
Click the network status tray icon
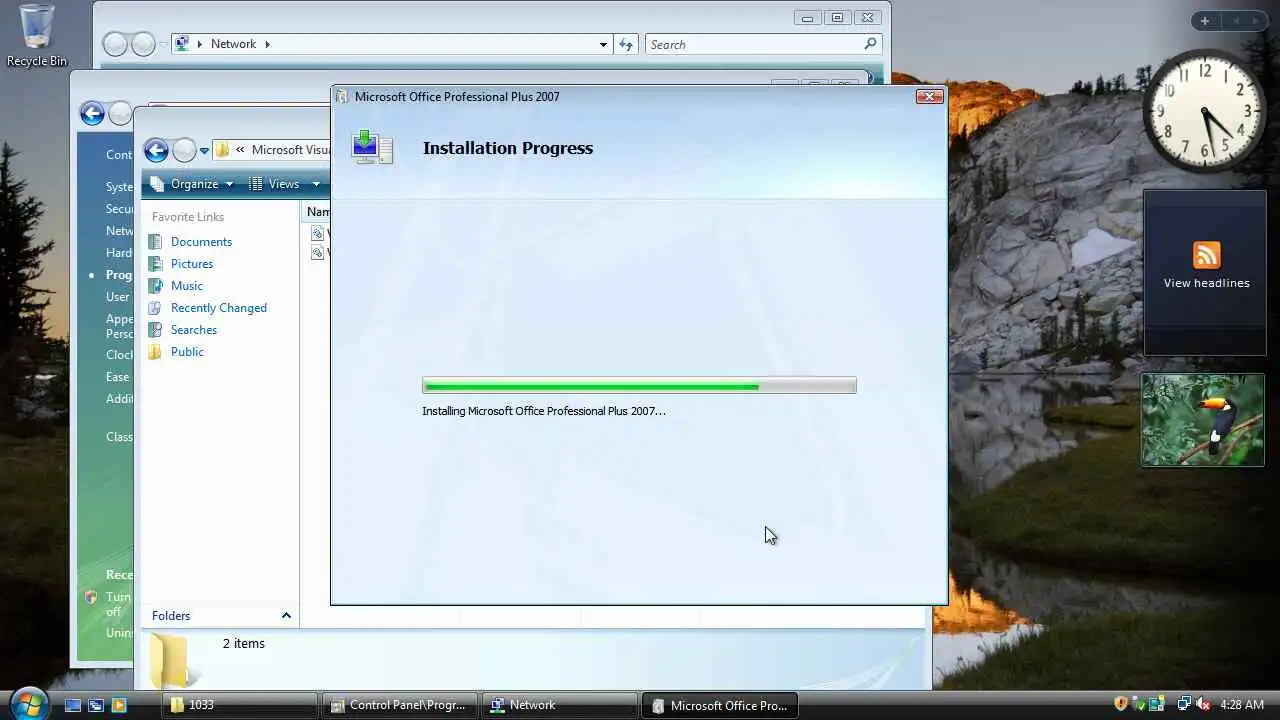(x=1184, y=704)
